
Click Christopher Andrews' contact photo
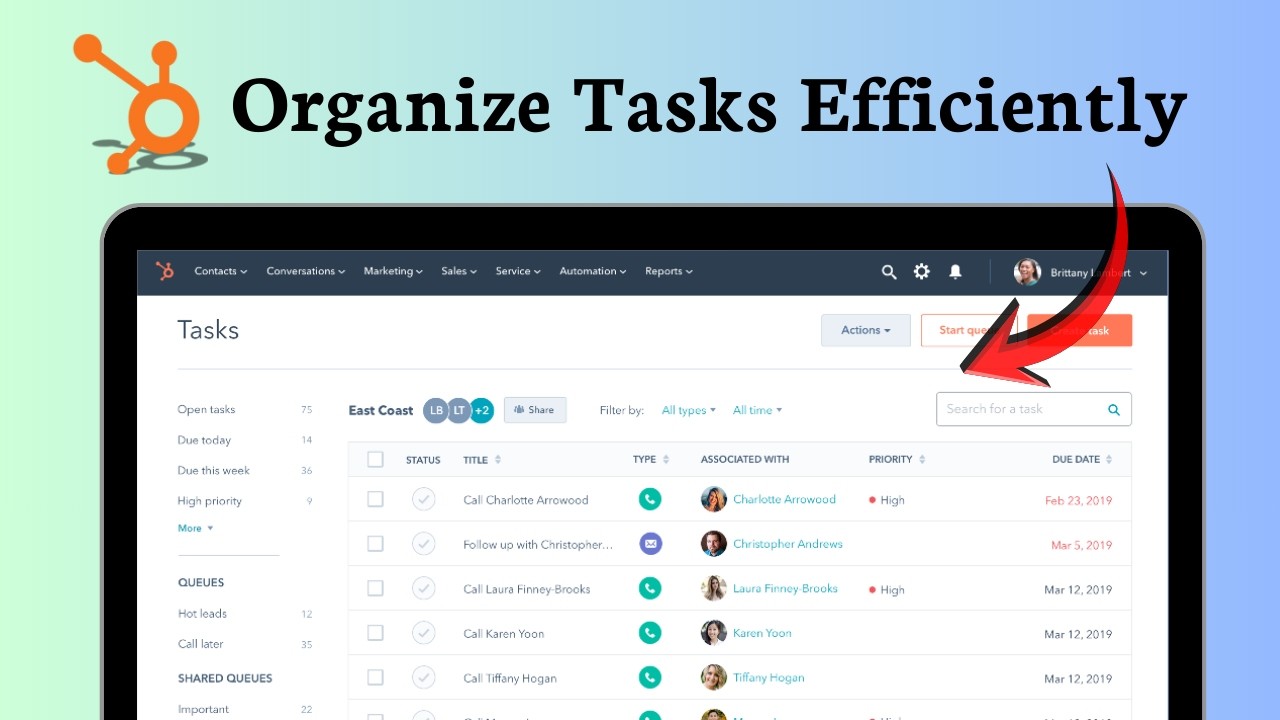[x=714, y=544]
